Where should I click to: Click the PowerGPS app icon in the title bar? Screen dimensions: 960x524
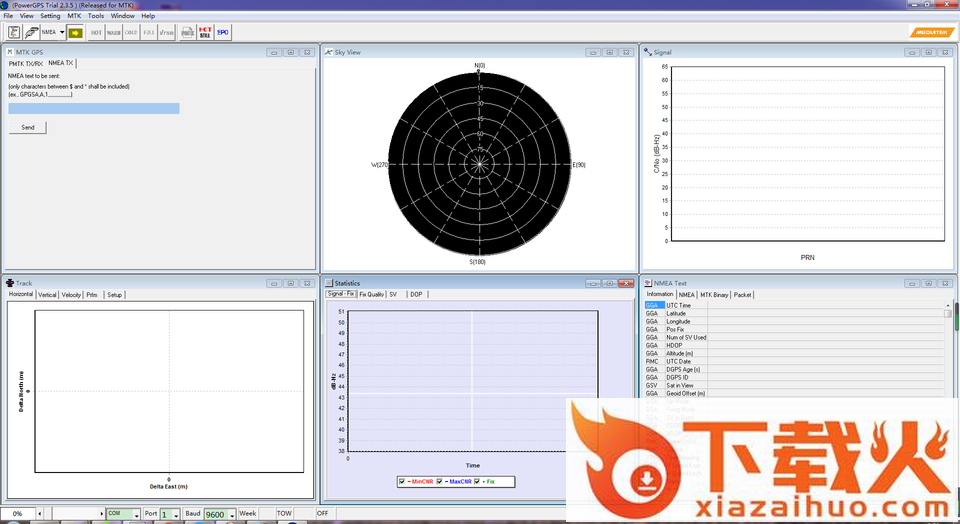click(5, 5)
